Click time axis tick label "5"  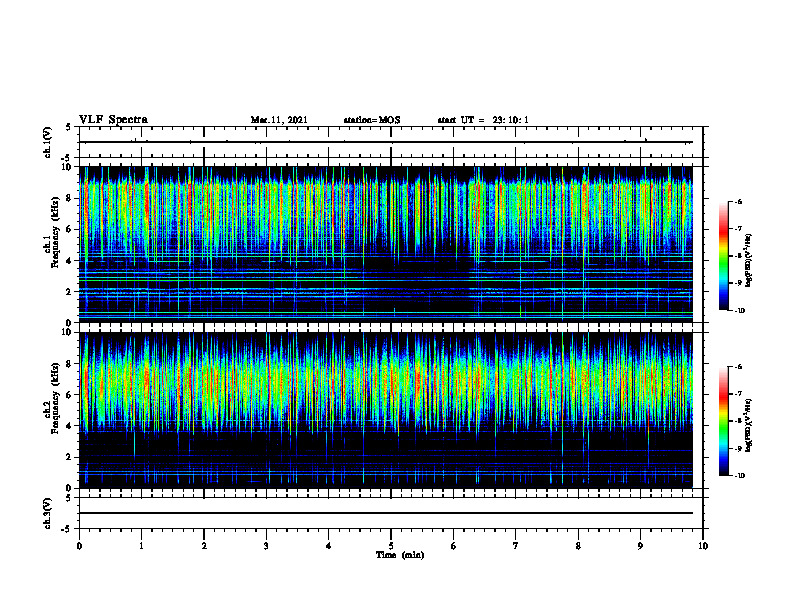coord(391,546)
